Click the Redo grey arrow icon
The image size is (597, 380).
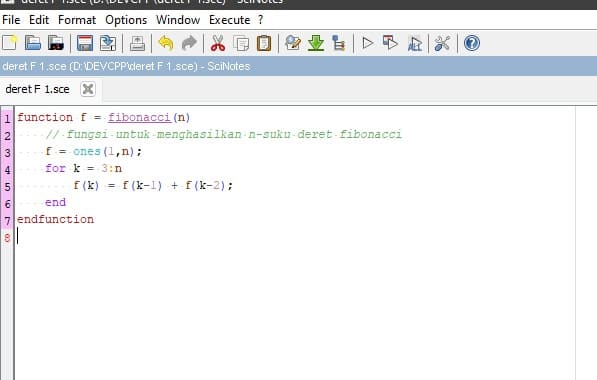[x=189, y=43]
